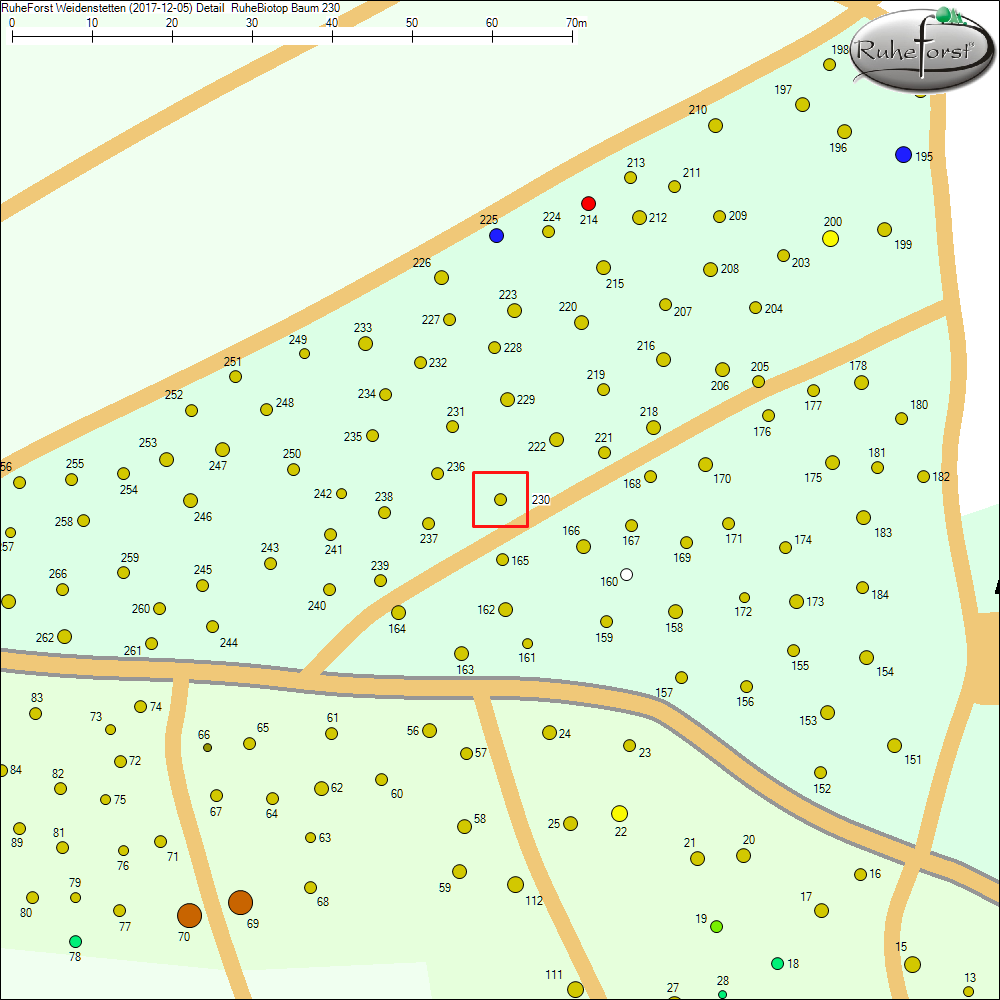
Task: Click the red tree marker 214
Action: coord(588,203)
